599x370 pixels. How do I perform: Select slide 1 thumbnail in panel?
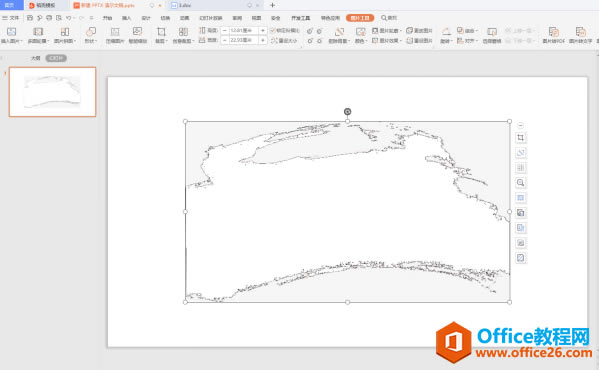point(52,92)
